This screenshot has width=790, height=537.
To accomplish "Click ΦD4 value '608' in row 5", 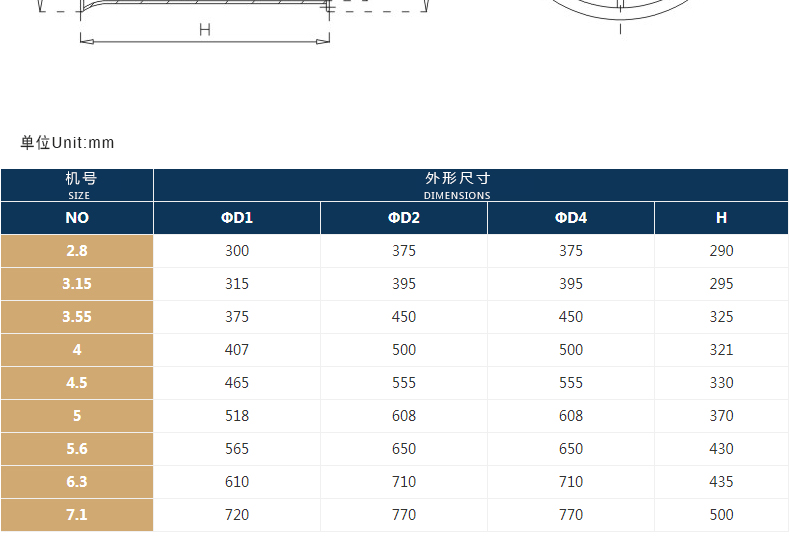I will (571, 416).
